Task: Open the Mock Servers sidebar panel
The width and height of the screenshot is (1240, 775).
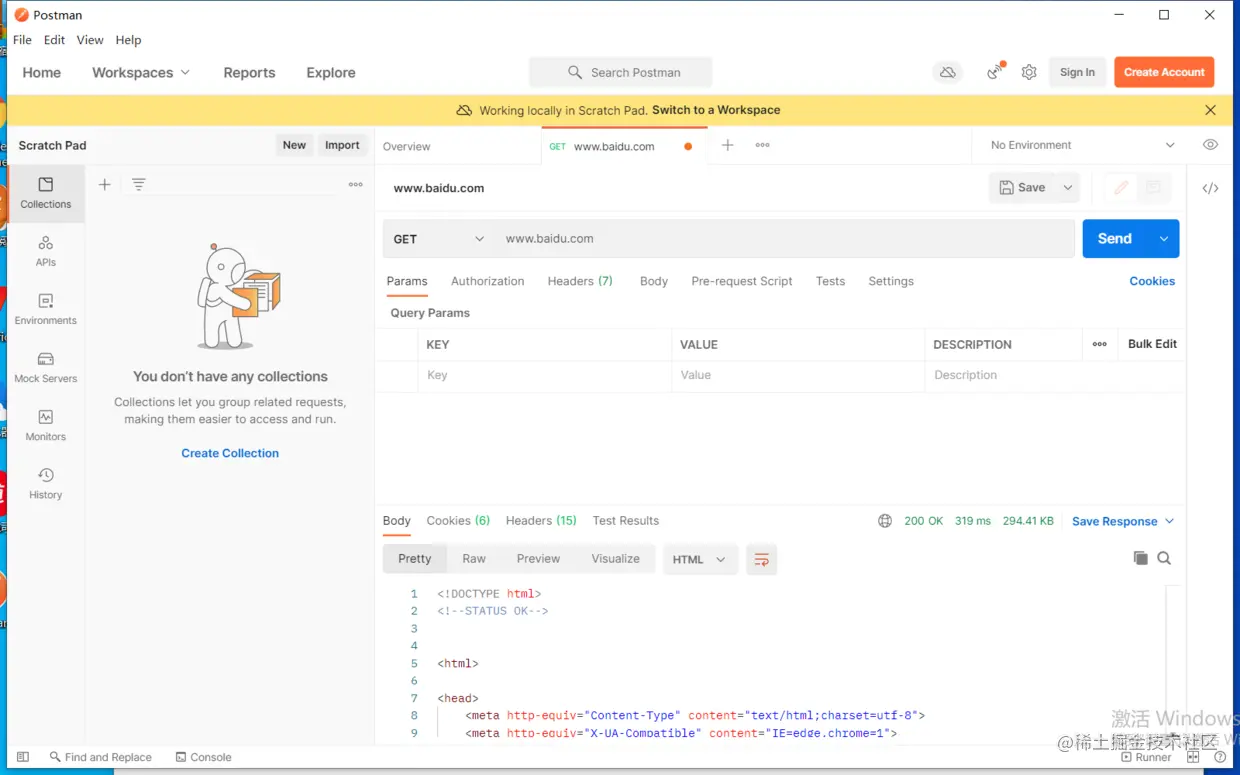Action: (x=46, y=367)
